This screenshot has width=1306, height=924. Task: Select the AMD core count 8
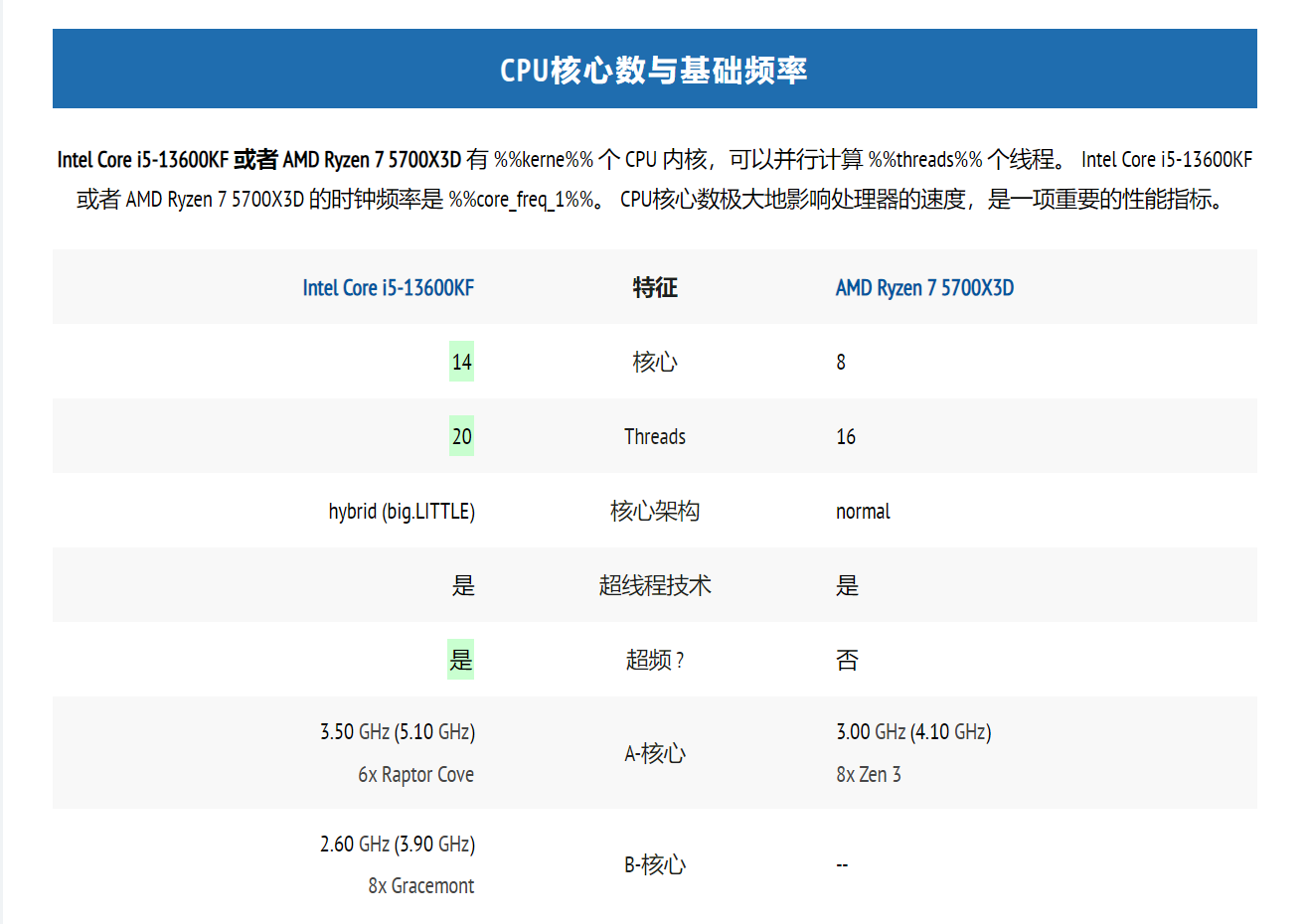(x=841, y=362)
